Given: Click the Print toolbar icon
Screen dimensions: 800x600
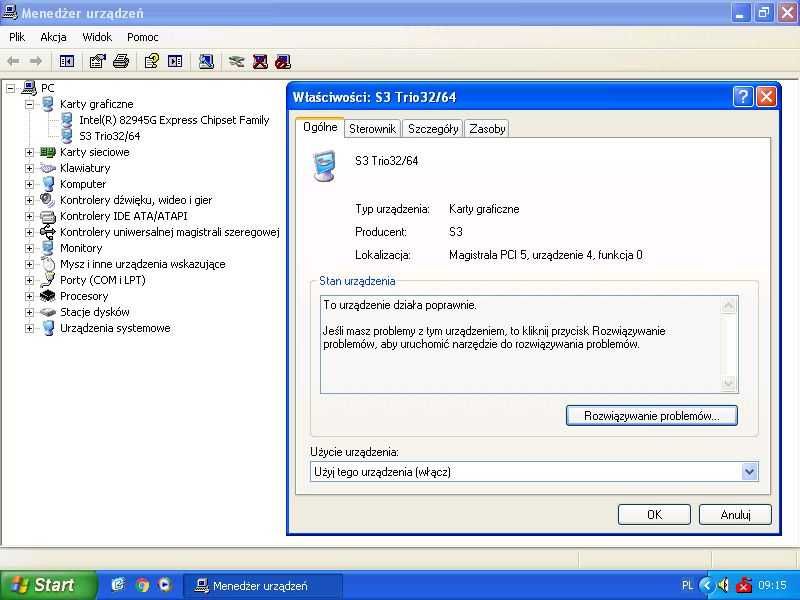Looking at the screenshot, I should (x=121, y=62).
